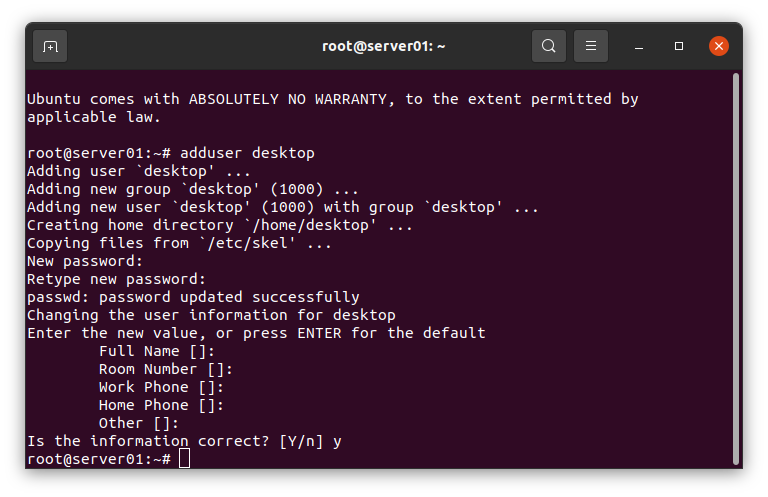768x497 pixels.
Task: Click the 'Full Name []:' line
Action: 157,352
